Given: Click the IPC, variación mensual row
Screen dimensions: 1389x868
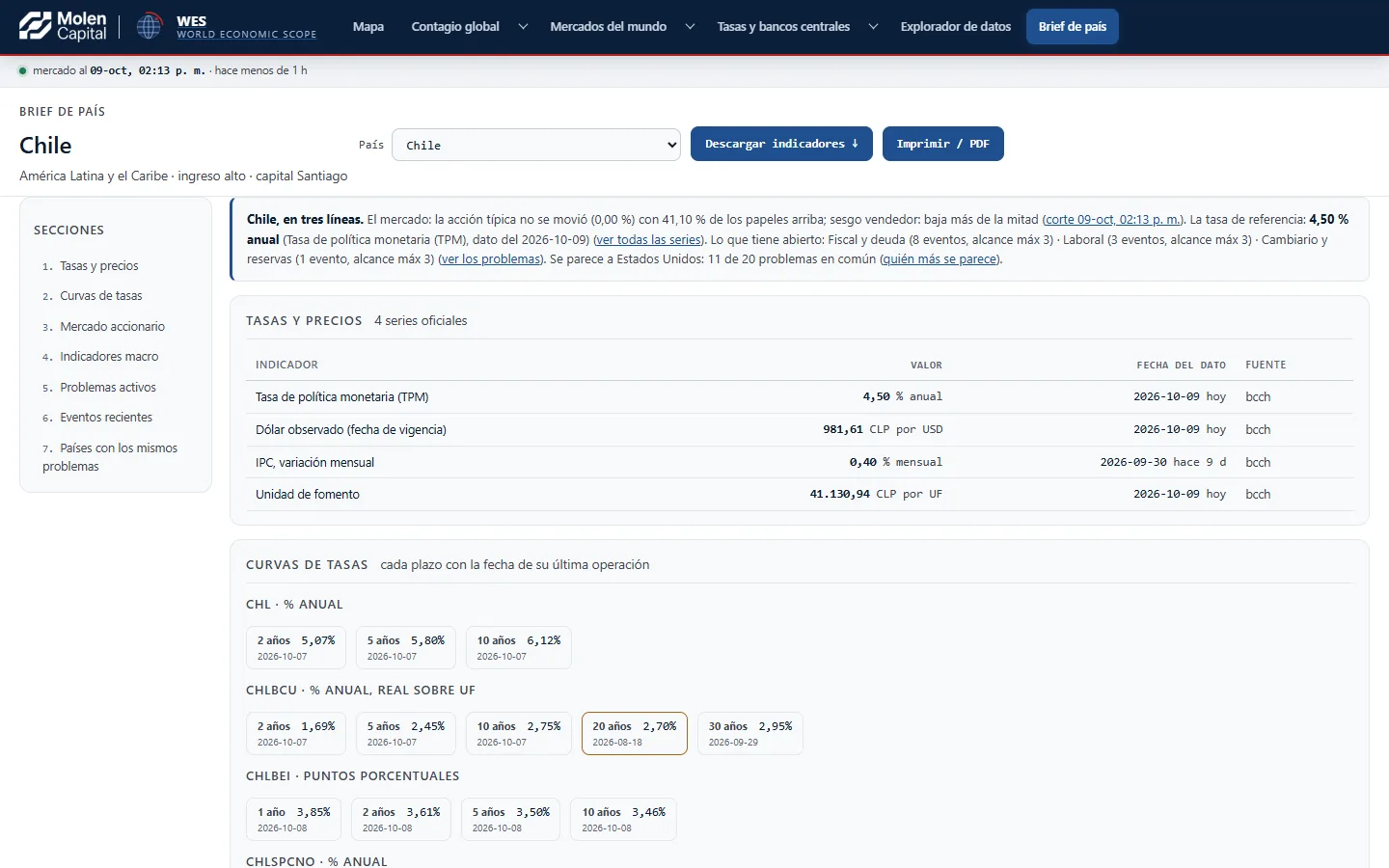Looking at the screenshot, I should [x=800, y=463].
